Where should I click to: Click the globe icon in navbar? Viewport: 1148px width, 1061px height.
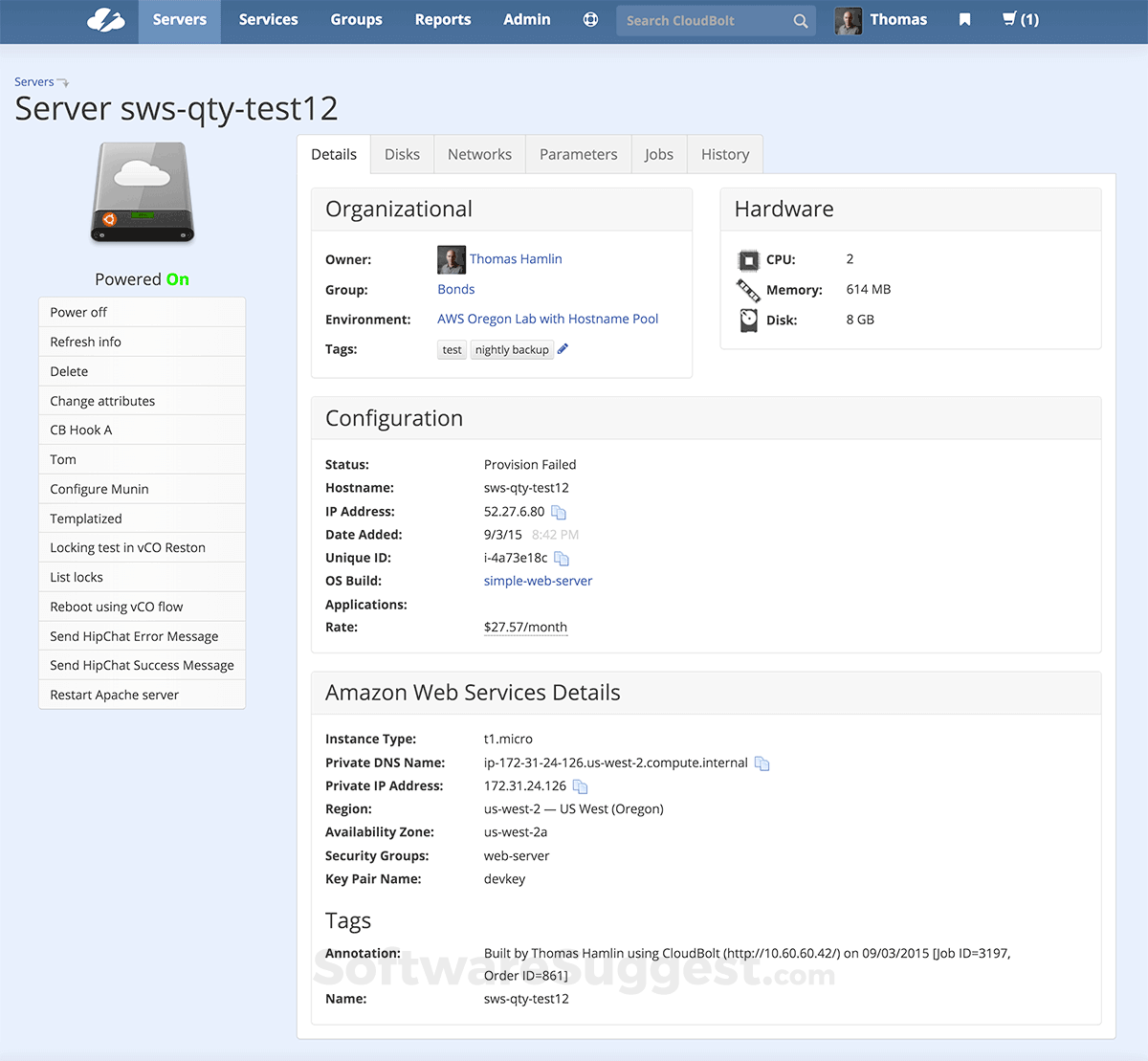(590, 20)
